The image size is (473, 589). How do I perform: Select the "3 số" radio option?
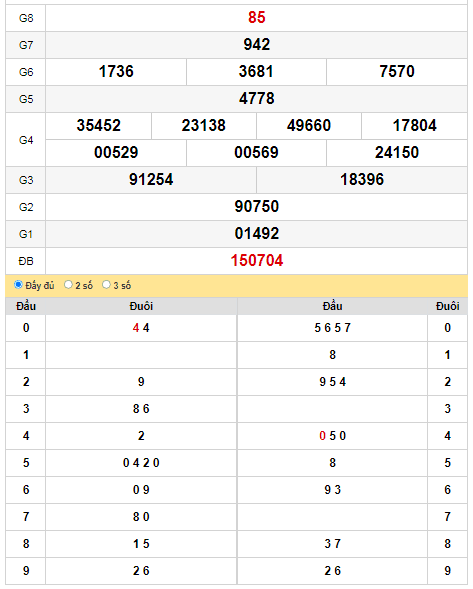pos(106,285)
